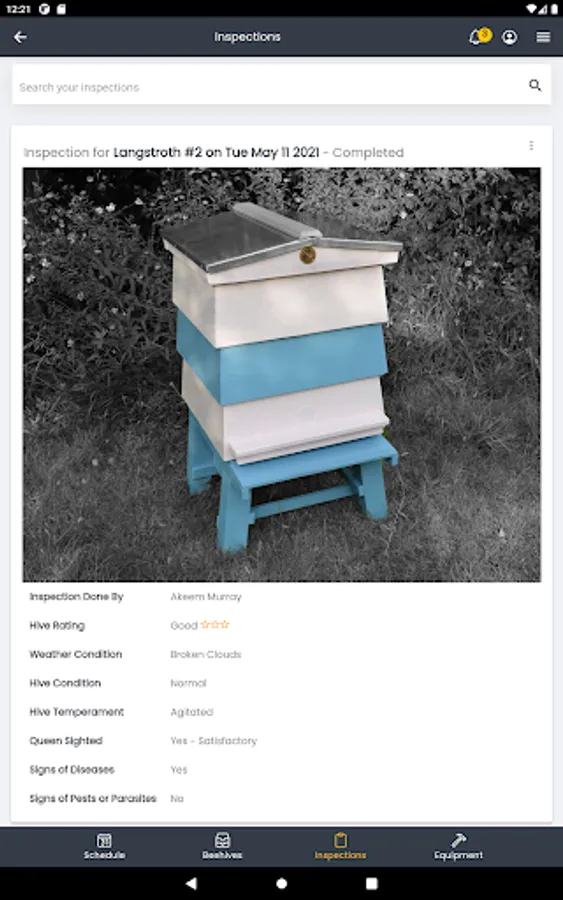563x900 pixels.
Task: Tap the Hive Rating stars
Action: pos(215,624)
